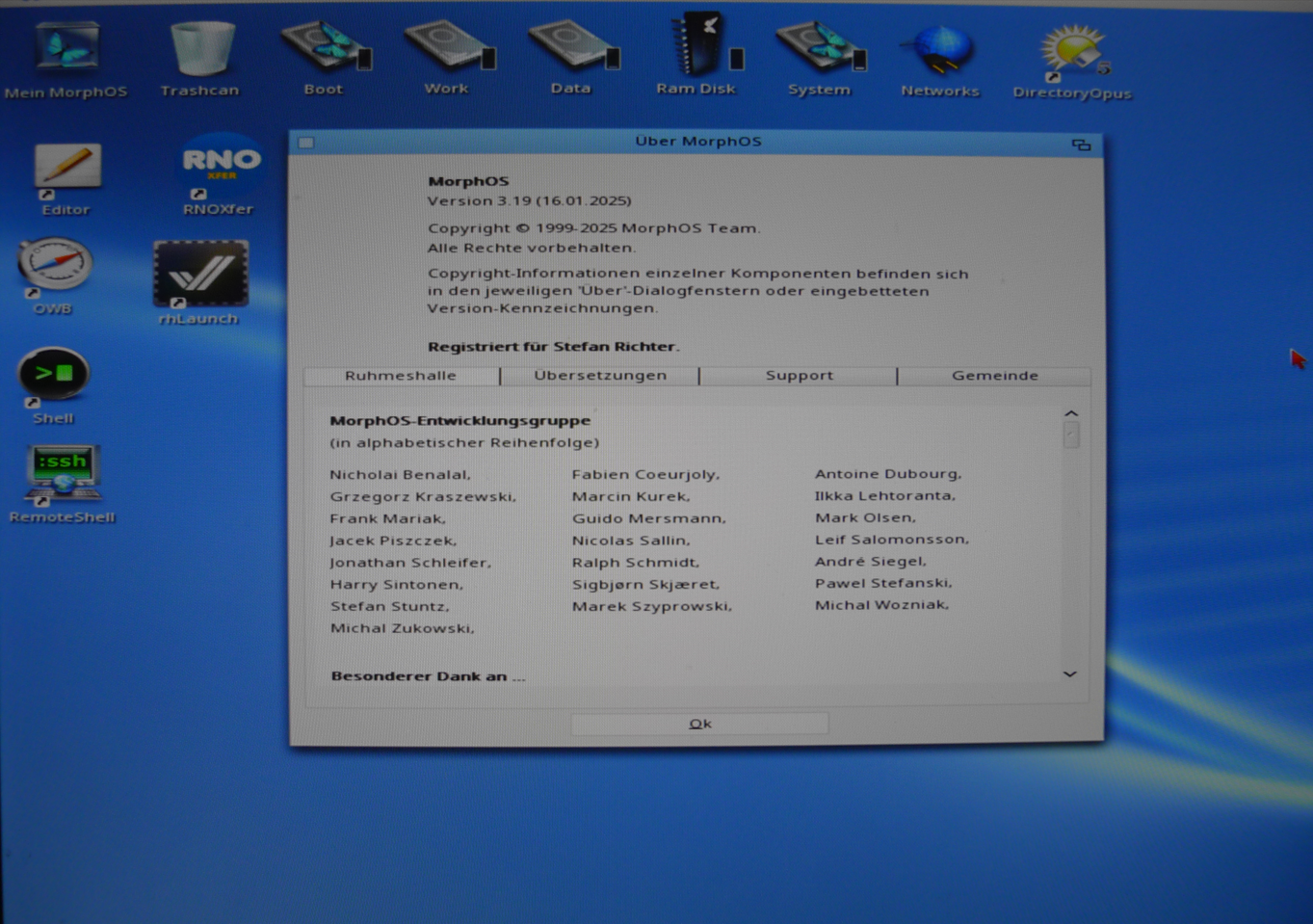
Task: Click the name Ilkka Lehtoranta
Action: coord(885,495)
